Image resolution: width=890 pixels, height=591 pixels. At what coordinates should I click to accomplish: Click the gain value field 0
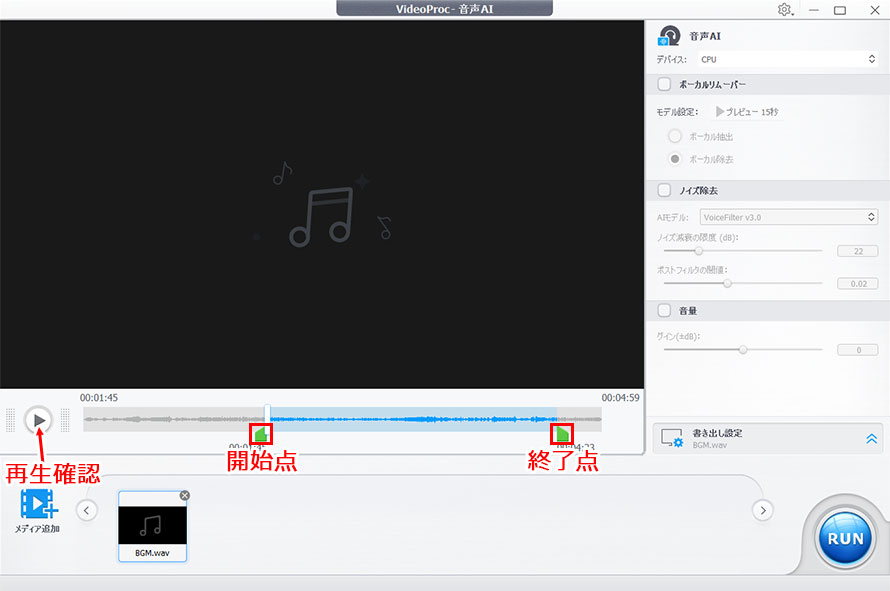click(x=858, y=350)
